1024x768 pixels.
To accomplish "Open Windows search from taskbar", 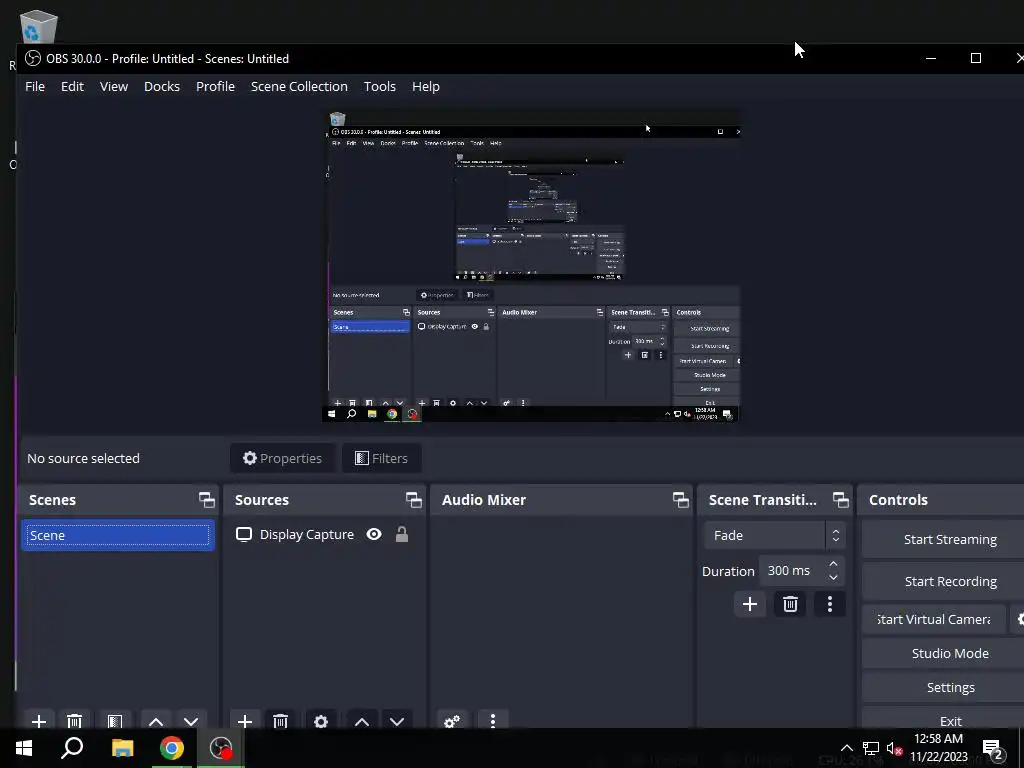I will pyautogui.click(x=72, y=748).
